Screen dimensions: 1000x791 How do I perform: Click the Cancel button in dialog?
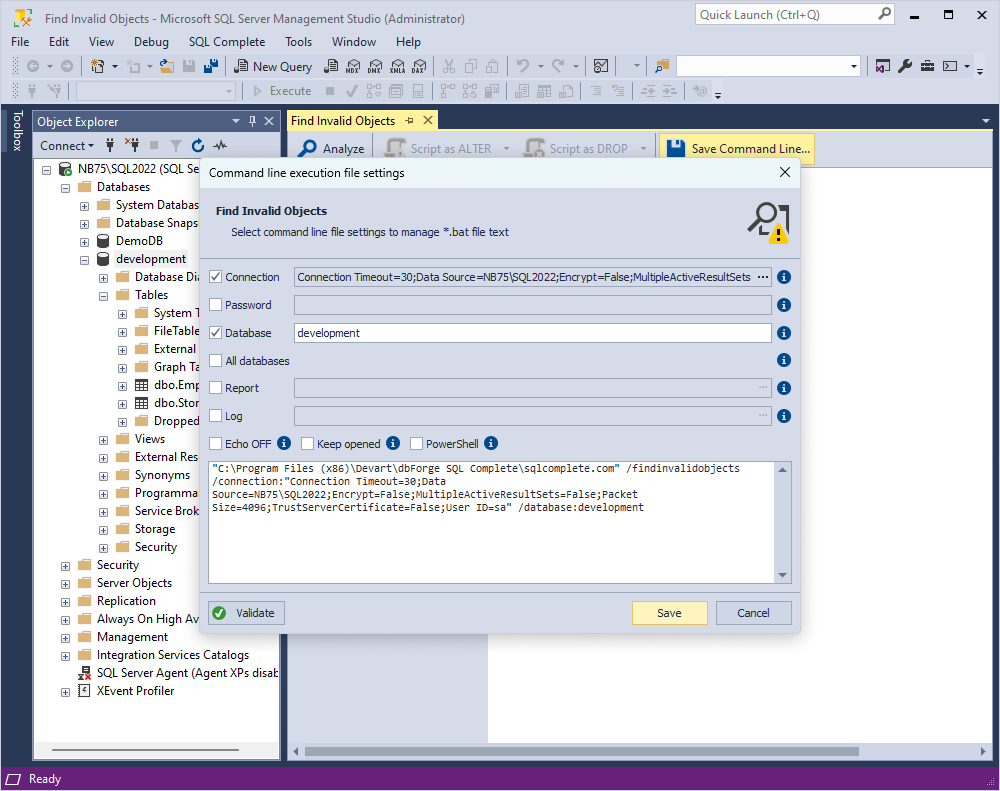point(753,613)
